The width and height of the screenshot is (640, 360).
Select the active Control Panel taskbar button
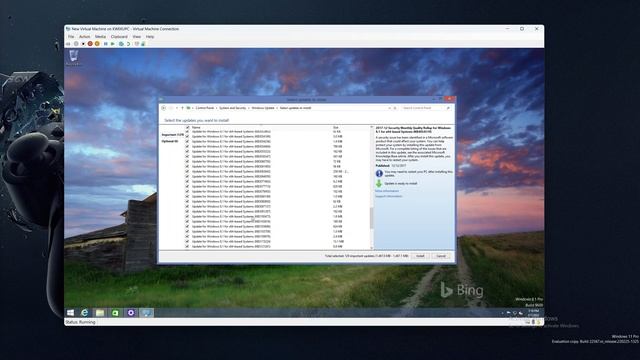147,313
